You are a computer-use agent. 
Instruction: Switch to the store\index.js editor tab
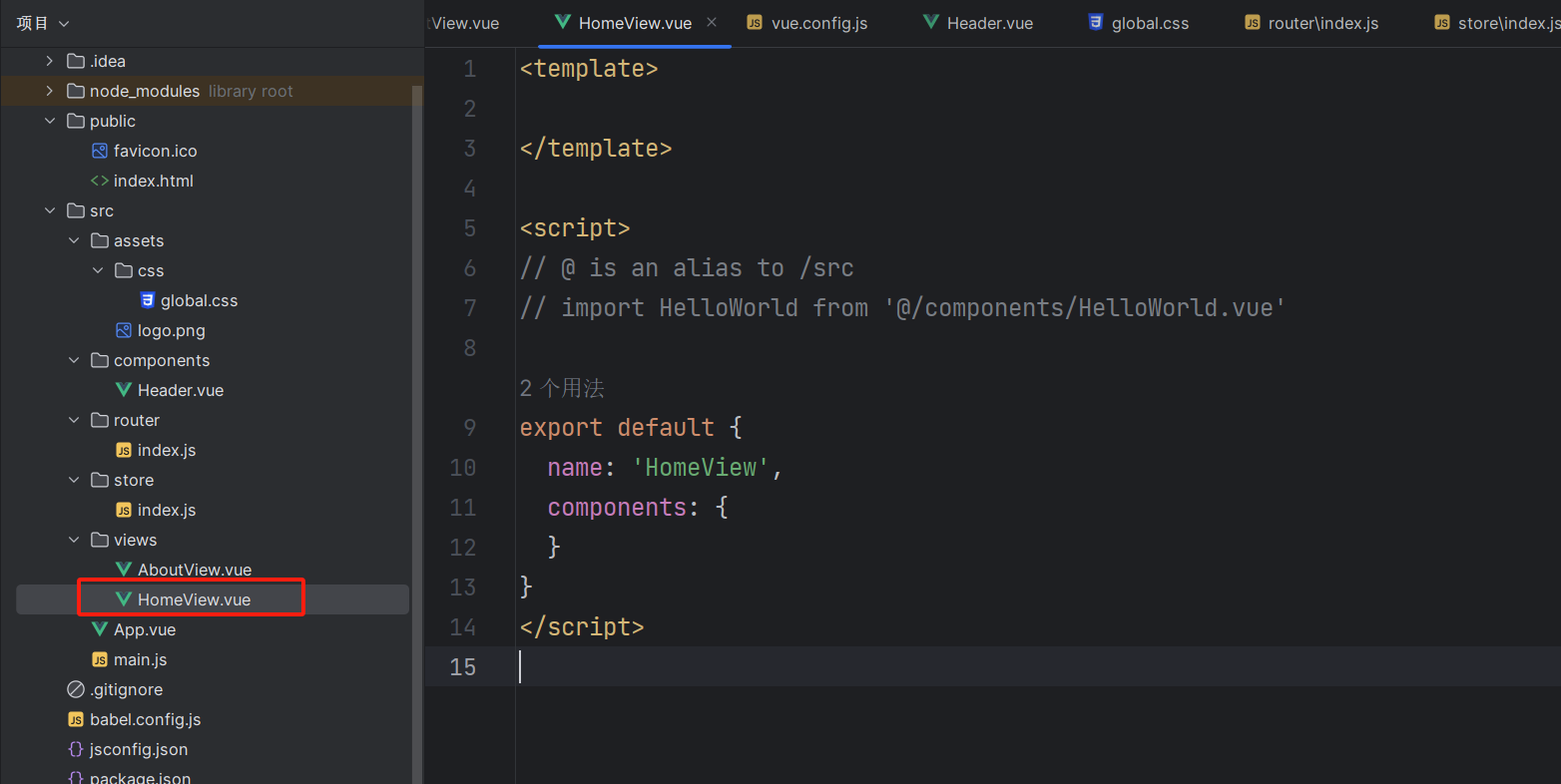click(1497, 23)
